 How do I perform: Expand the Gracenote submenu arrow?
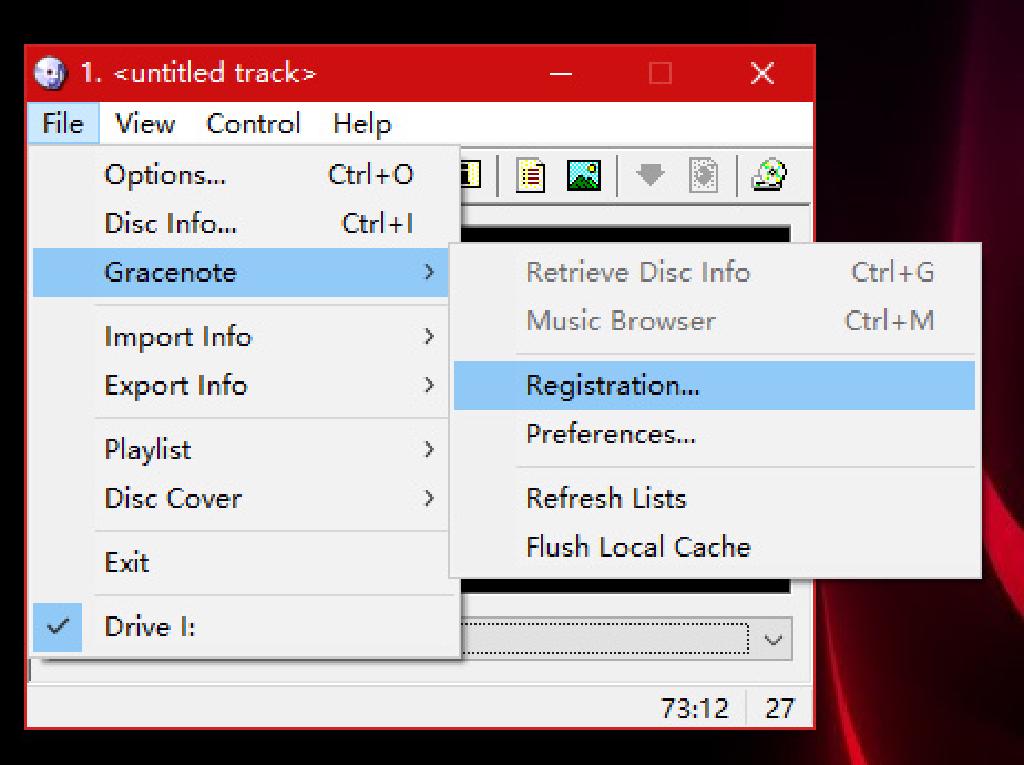pyautogui.click(x=428, y=272)
